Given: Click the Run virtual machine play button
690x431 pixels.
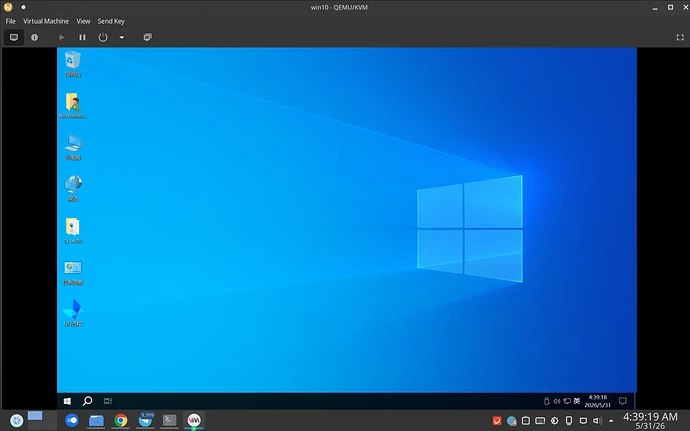Looking at the screenshot, I should [62, 37].
